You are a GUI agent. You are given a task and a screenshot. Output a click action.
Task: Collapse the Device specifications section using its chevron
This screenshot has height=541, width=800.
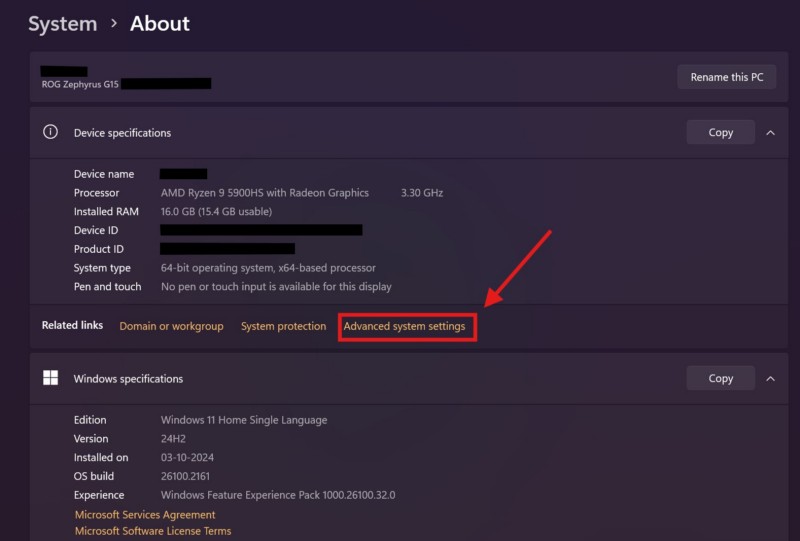[x=771, y=132]
